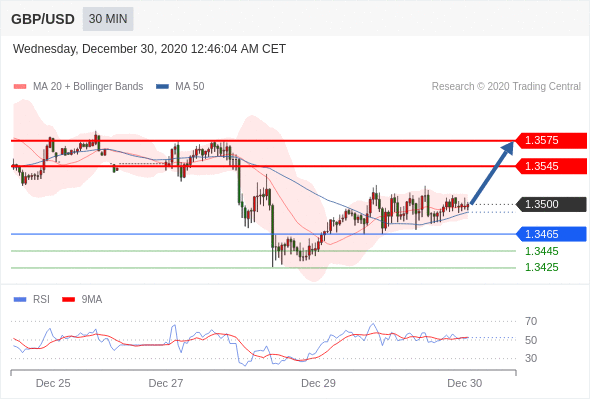Click the RSI 30 level label

pyautogui.click(x=531, y=358)
